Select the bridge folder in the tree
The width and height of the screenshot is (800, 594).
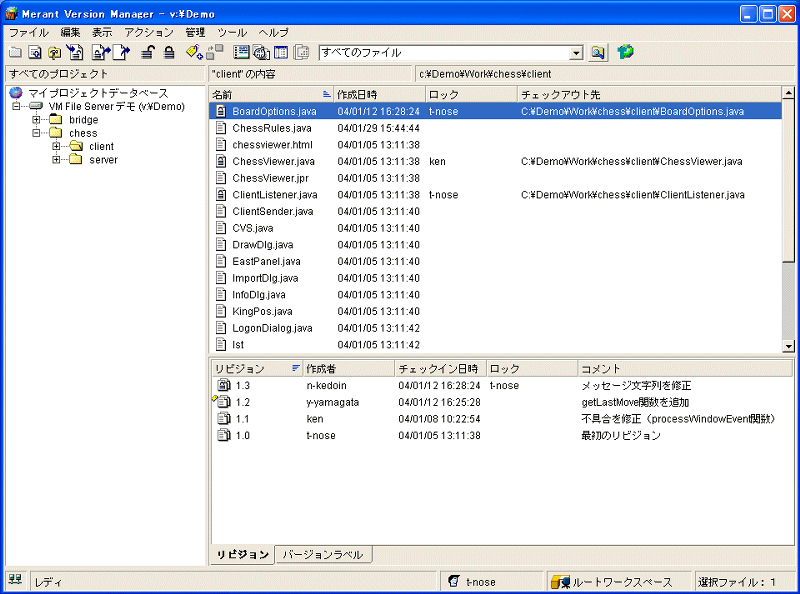point(84,120)
